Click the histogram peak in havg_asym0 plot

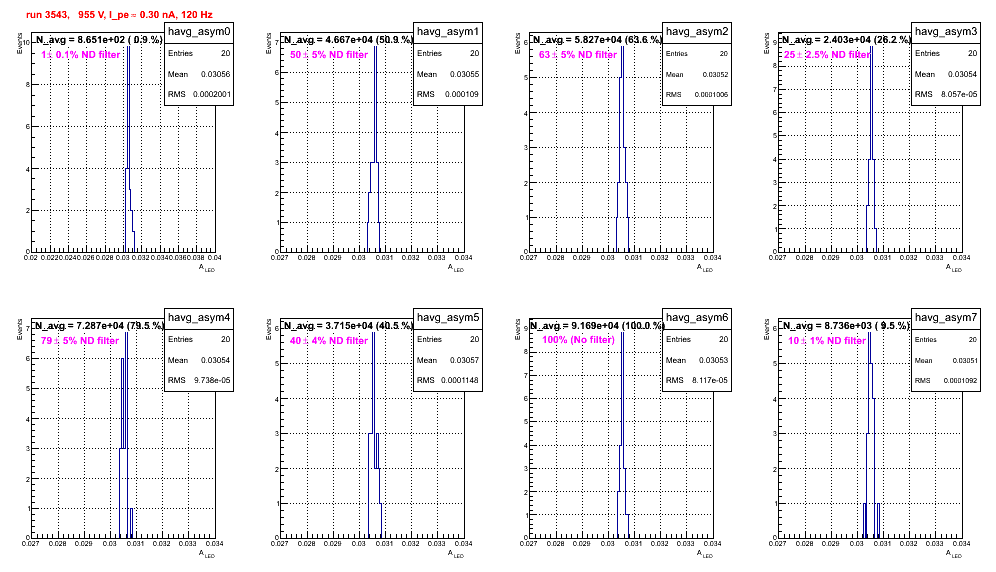128,47
